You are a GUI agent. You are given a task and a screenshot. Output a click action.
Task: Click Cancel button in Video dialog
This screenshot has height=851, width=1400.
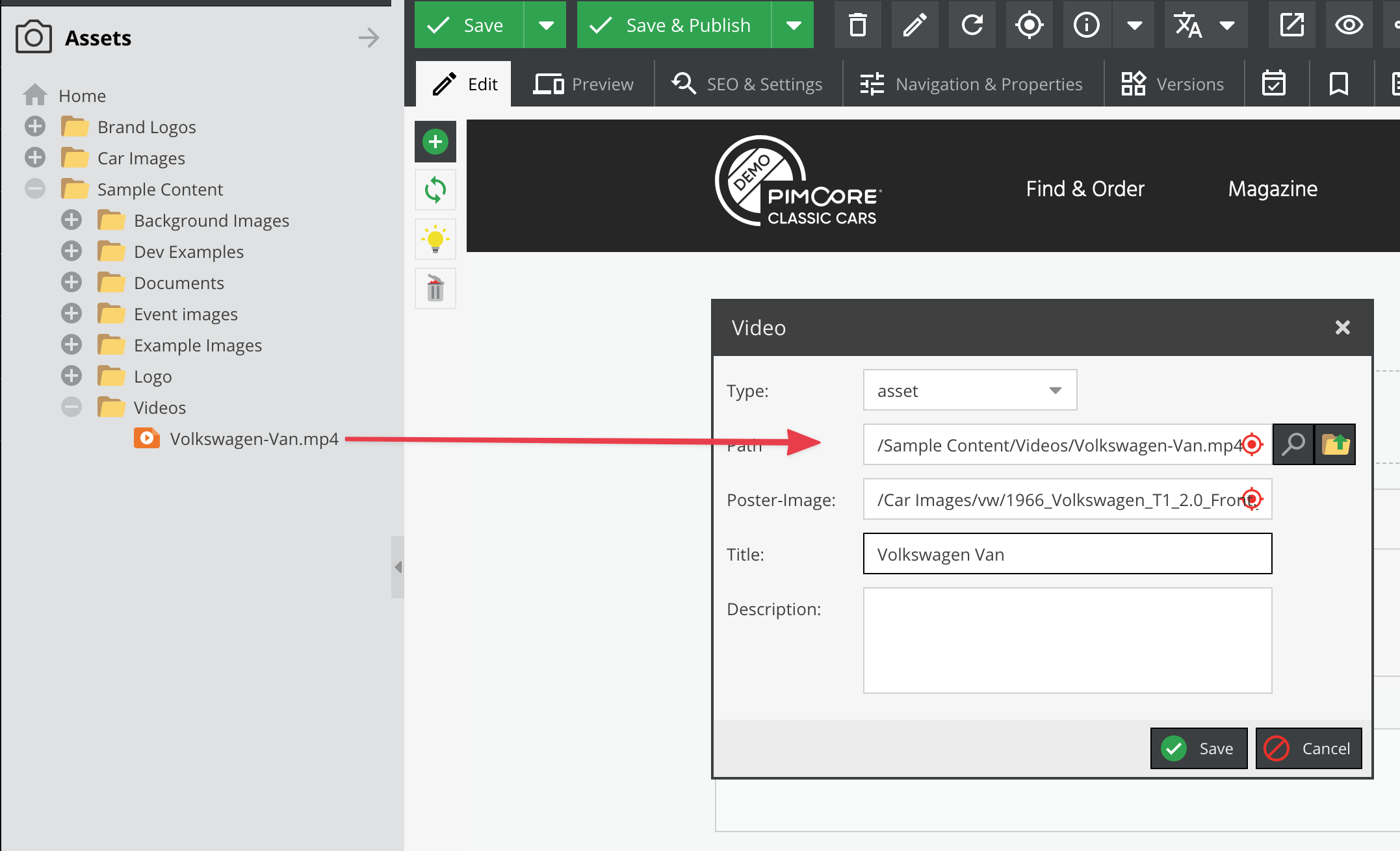(x=1308, y=748)
